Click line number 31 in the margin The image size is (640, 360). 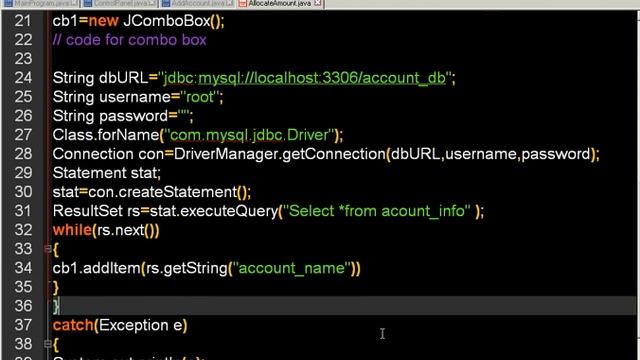pos(23,211)
